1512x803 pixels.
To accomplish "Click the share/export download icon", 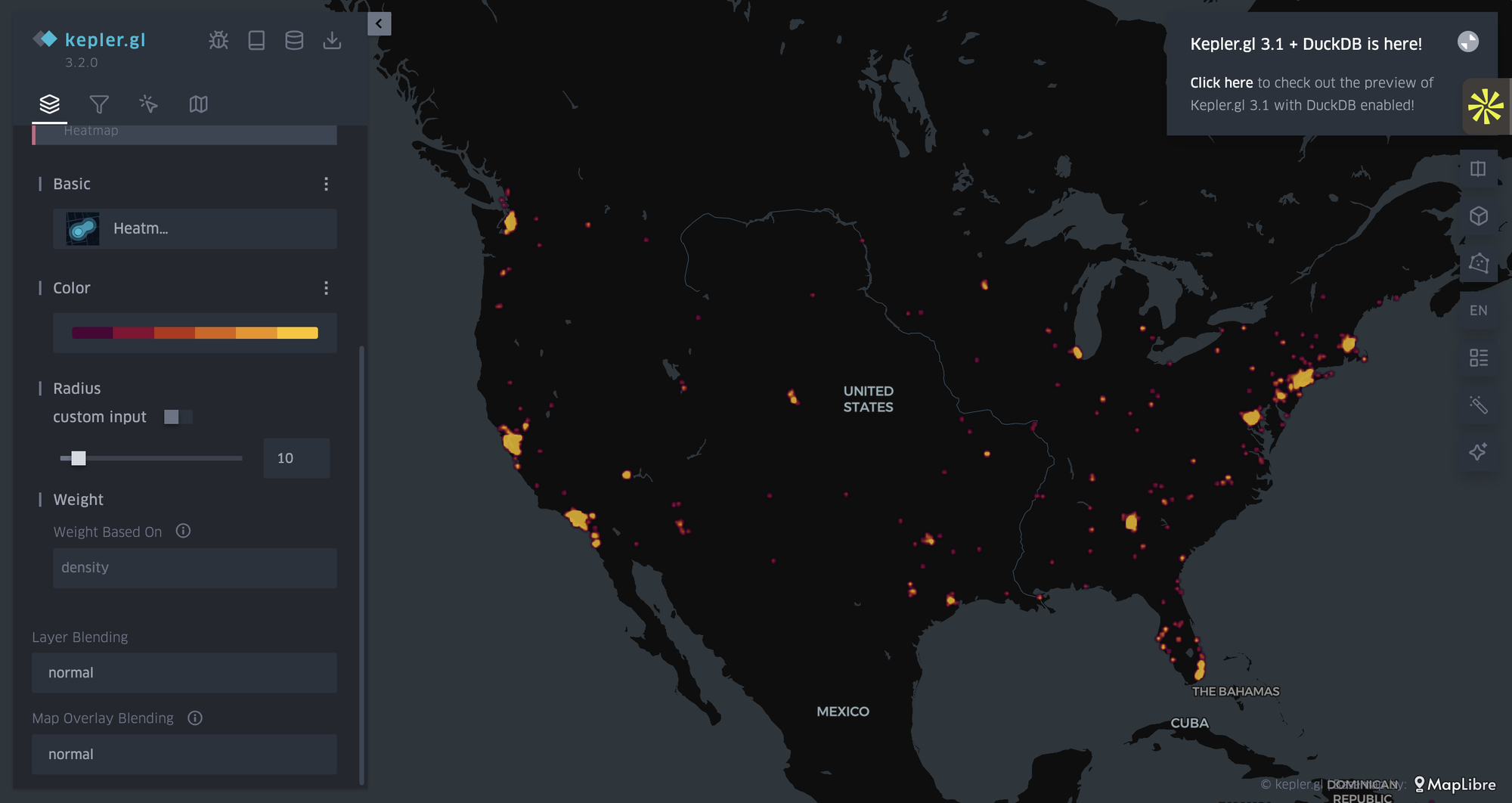I will pyautogui.click(x=332, y=40).
